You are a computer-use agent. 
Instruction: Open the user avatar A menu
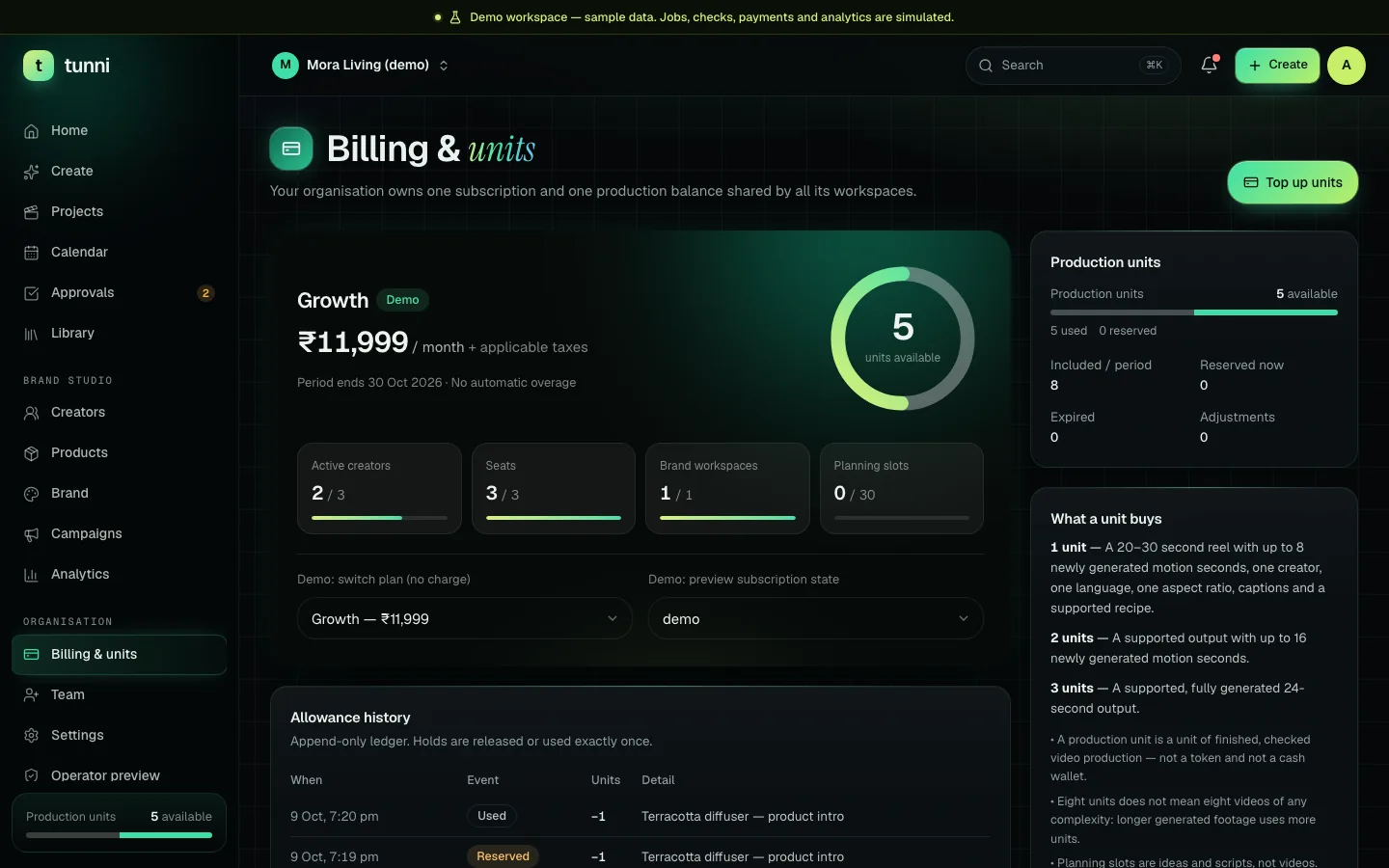click(1347, 66)
